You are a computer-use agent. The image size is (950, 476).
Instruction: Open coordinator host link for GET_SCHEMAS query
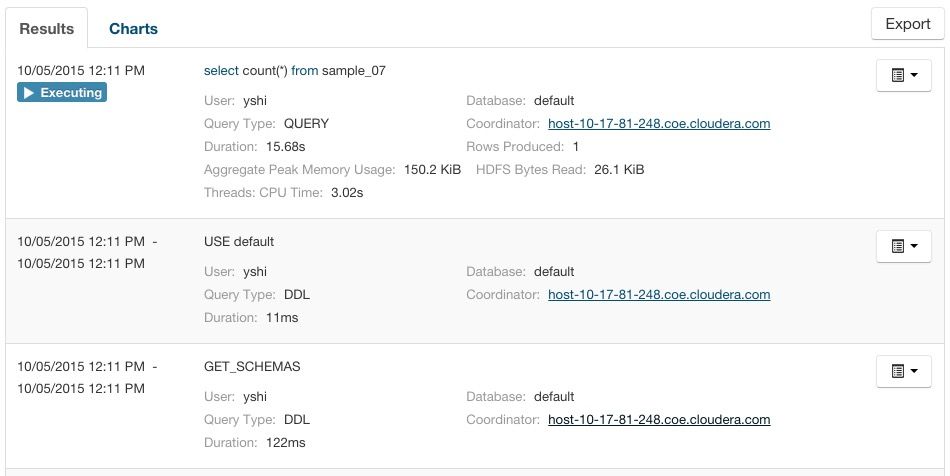click(x=659, y=420)
